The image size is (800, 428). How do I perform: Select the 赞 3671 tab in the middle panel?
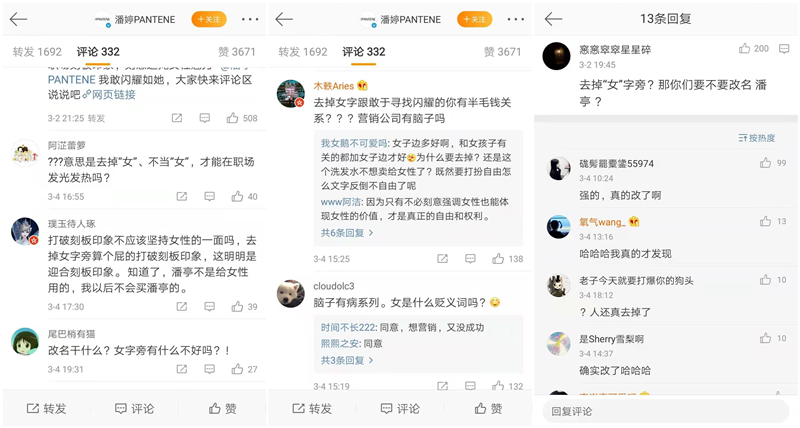[x=502, y=52]
